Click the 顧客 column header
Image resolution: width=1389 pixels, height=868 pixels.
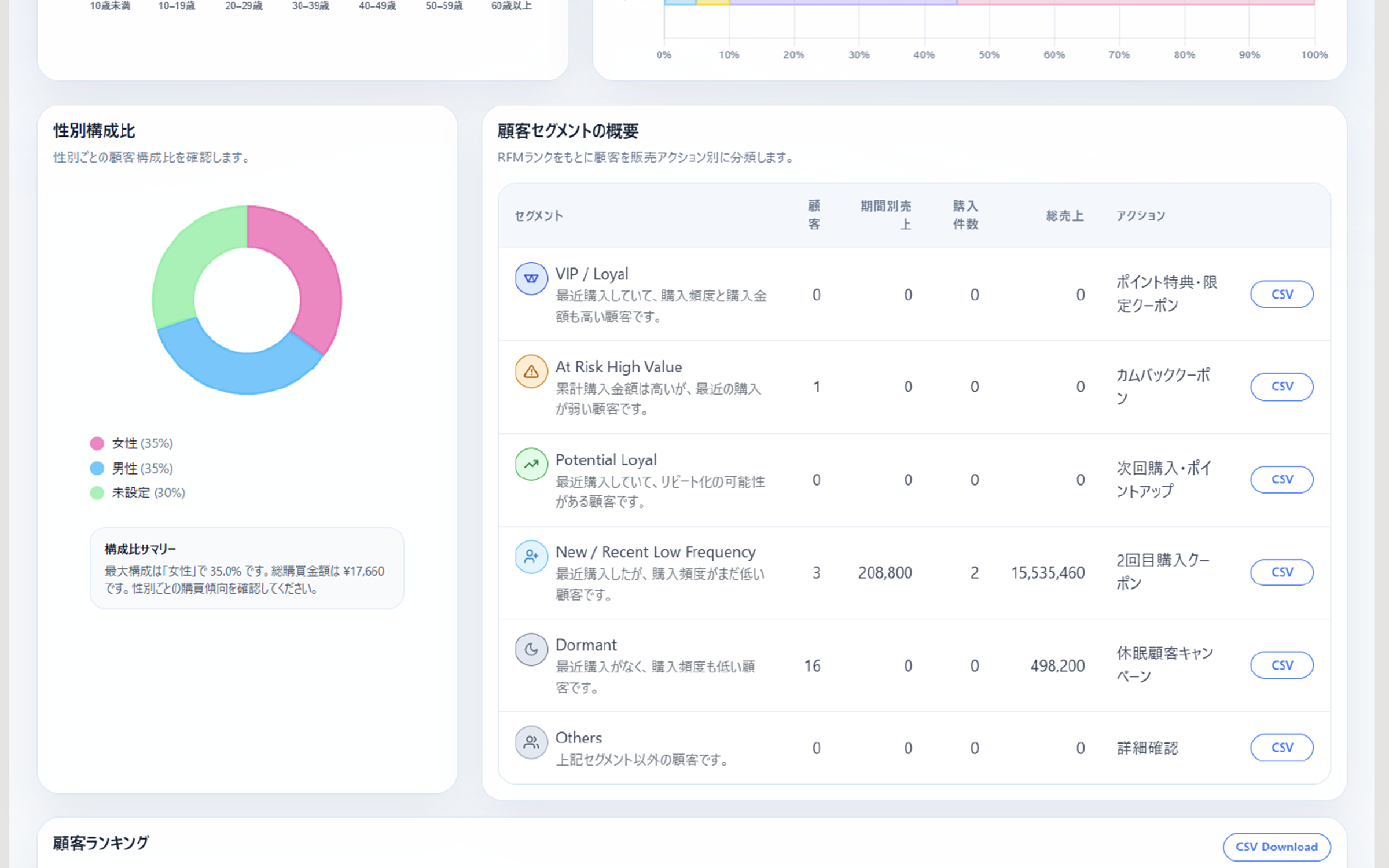click(x=814, y=215)
